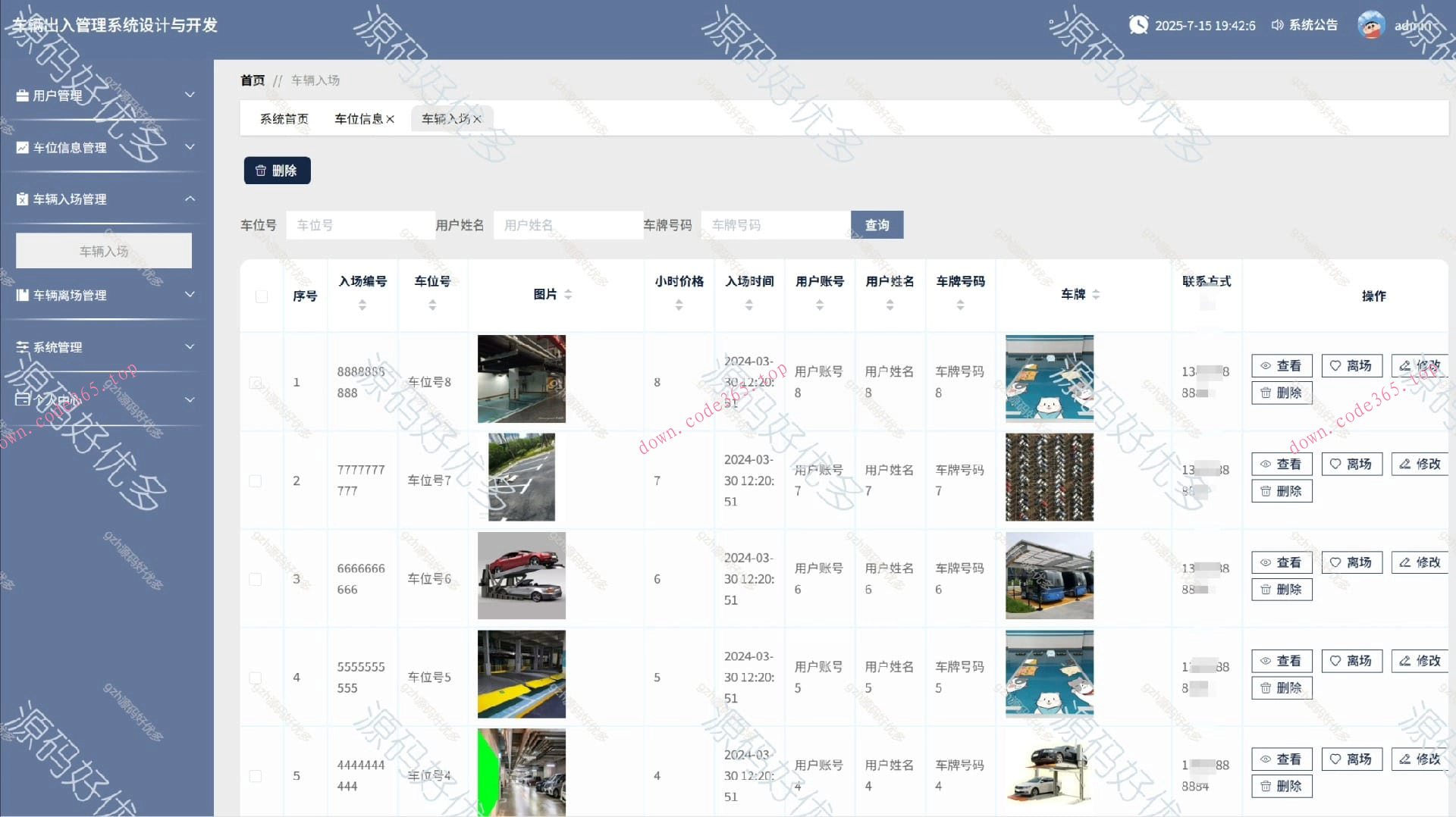Click the 离场 heart icon on row 2
This screenshot has height=817, width=1456.
pos(1336,464)
